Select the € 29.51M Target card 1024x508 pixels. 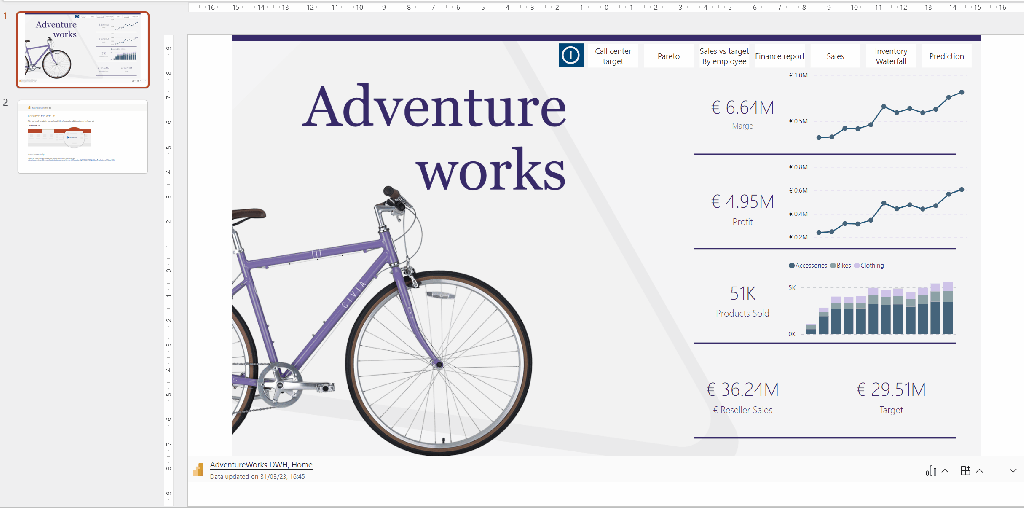[x=891, y=398]
